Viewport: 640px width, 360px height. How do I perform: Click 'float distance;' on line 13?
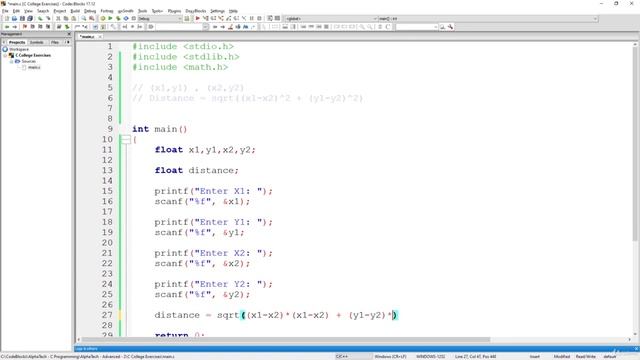[x=196, y=171]
